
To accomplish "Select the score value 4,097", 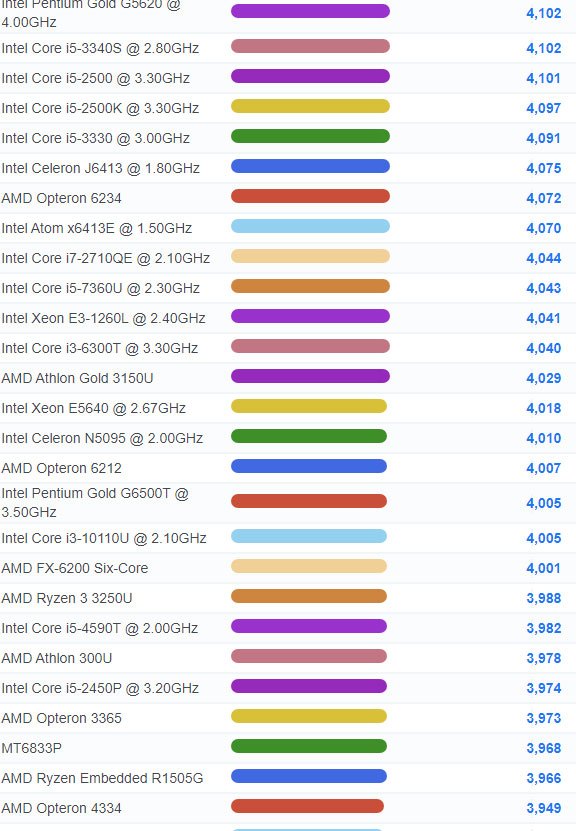I will (544, 108).
